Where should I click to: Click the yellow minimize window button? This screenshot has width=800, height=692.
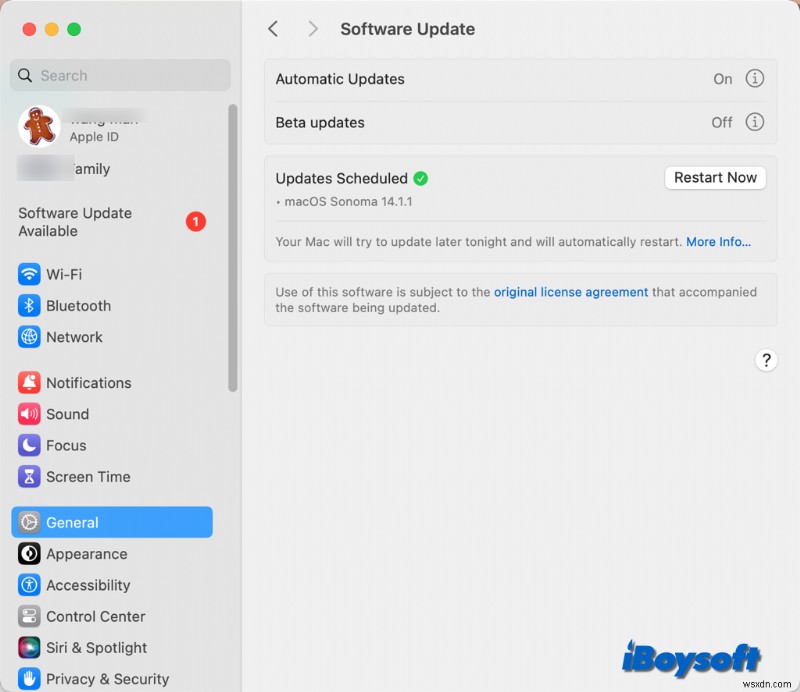pos(52,29)
